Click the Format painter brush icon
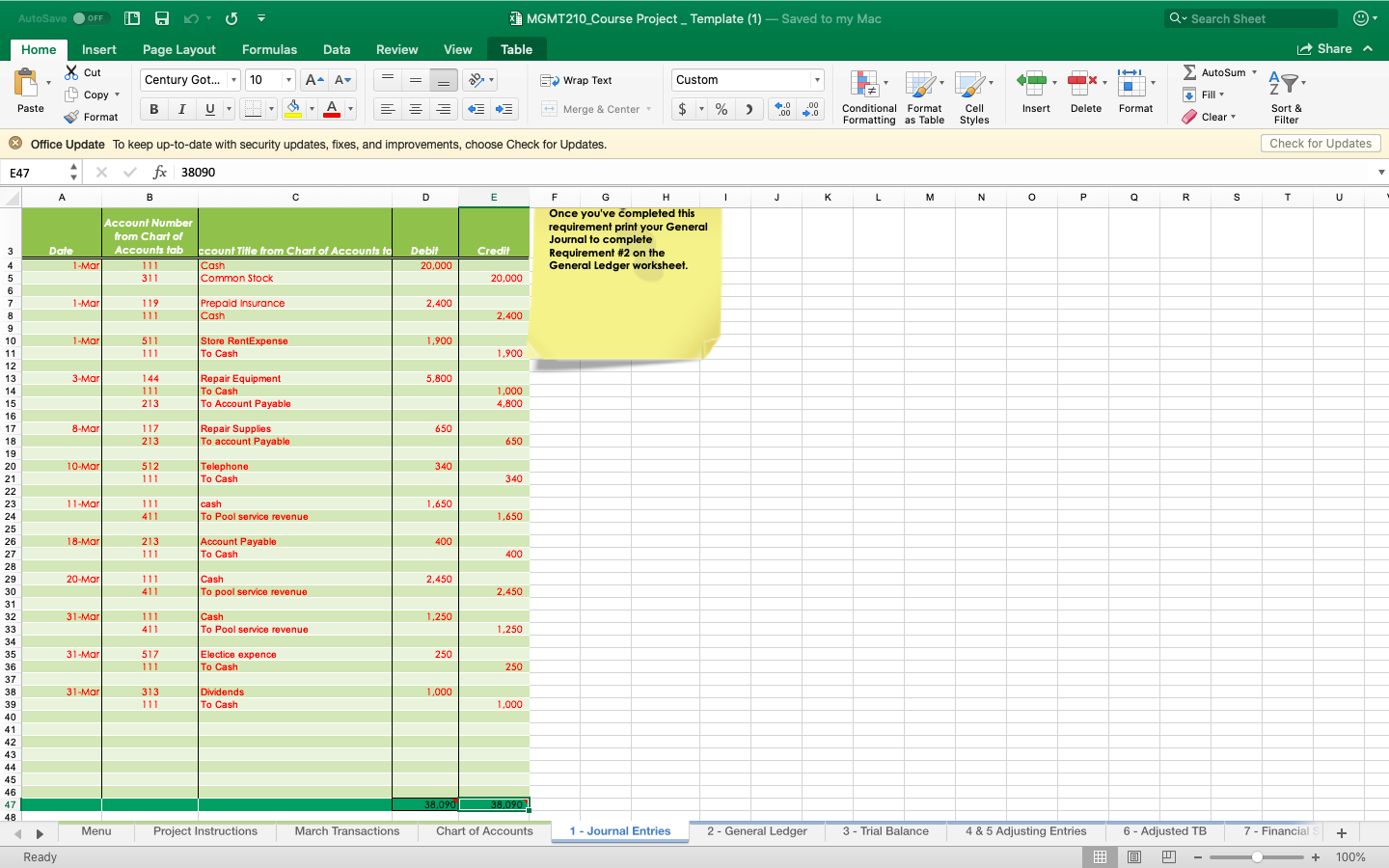Screen dimensions: 1389x868 point(72,117)
